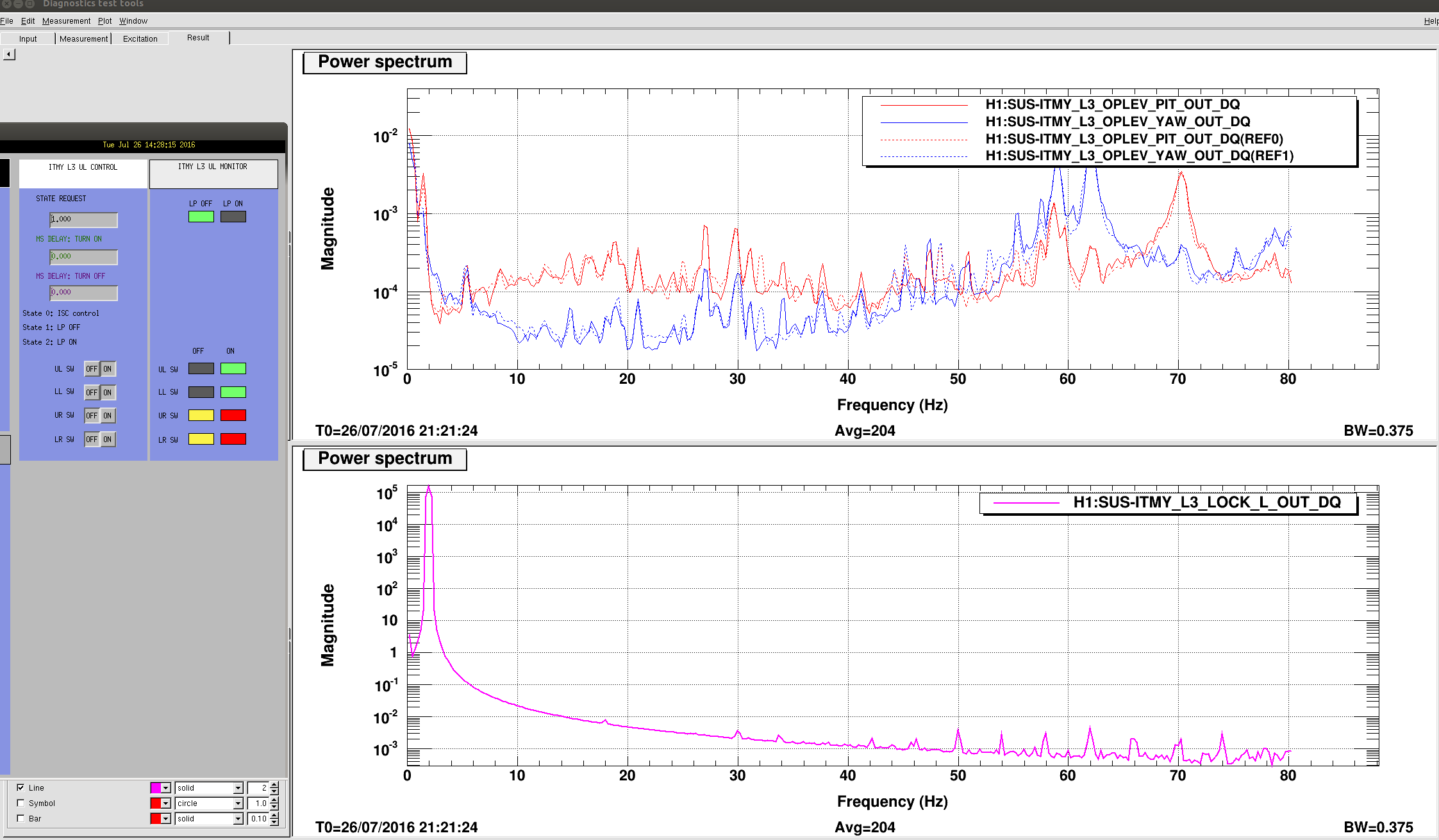The width and height of the screenshot is (1439, 840).
Task: Open the ITMY L3 UL CONTROL panel header
Action: pos(83,174)
